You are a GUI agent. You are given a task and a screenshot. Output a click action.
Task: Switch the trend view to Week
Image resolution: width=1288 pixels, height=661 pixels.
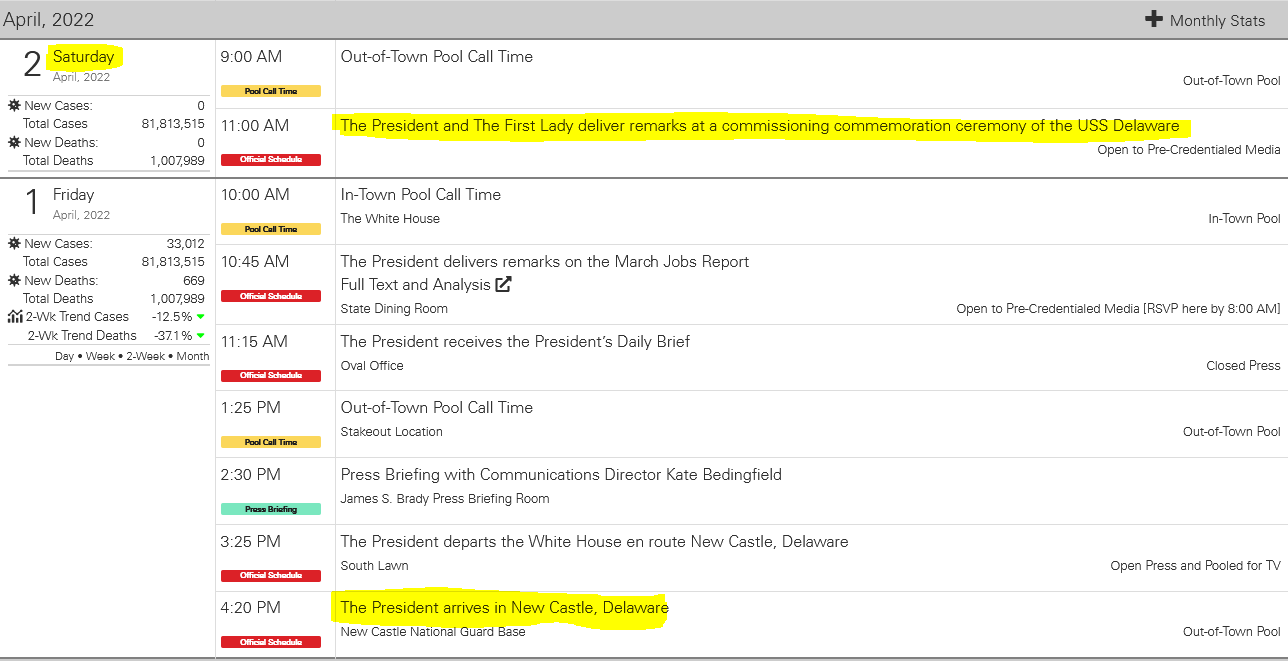click(x=99, y=356)
